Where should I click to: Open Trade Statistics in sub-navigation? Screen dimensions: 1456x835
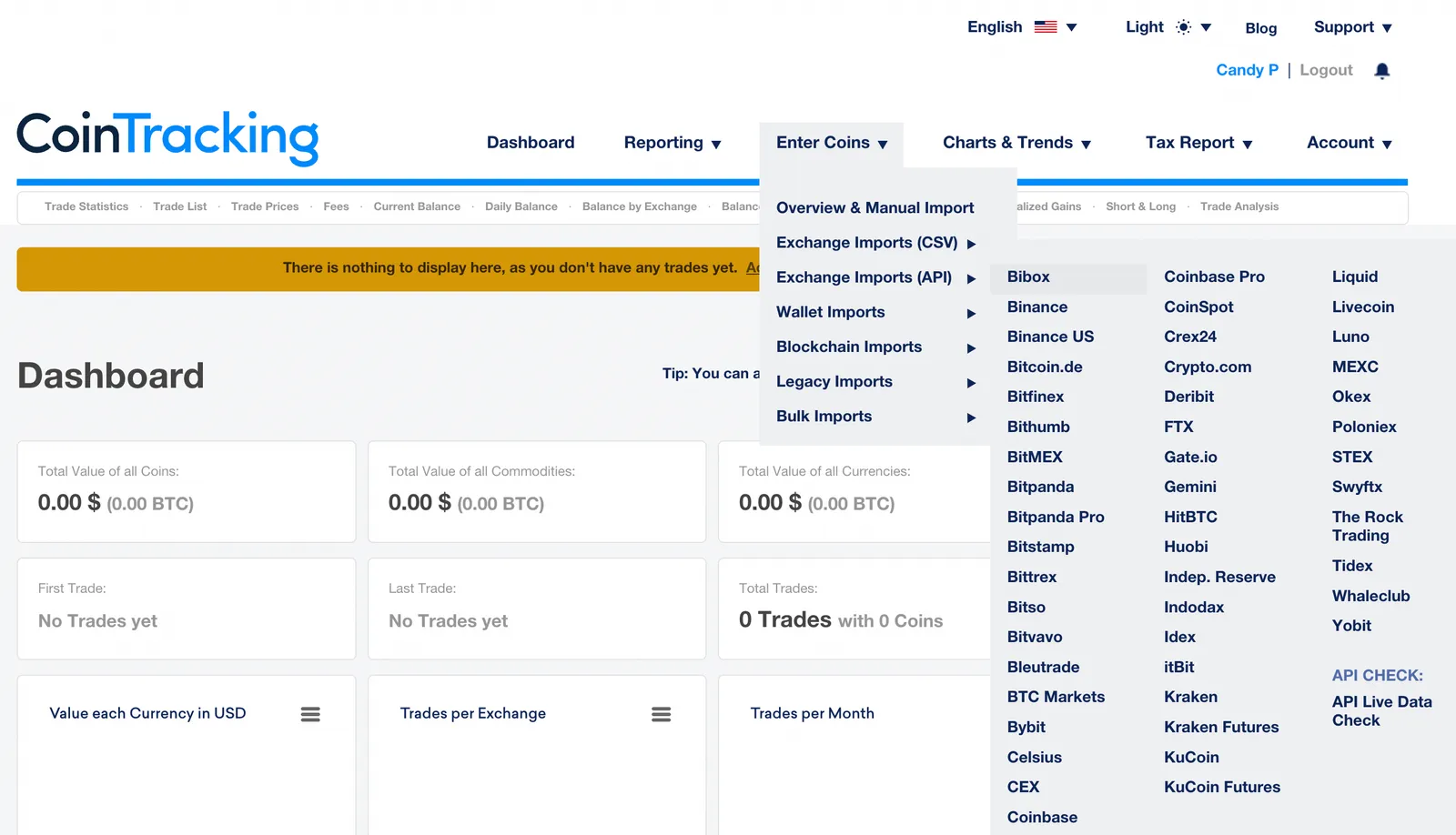click(86, 206)
